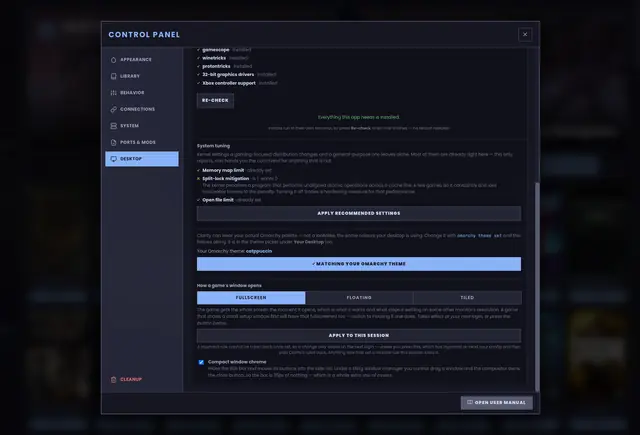Click the winetricks dependency row
This screenshot has height=435, width=640.
click(222, 58)
